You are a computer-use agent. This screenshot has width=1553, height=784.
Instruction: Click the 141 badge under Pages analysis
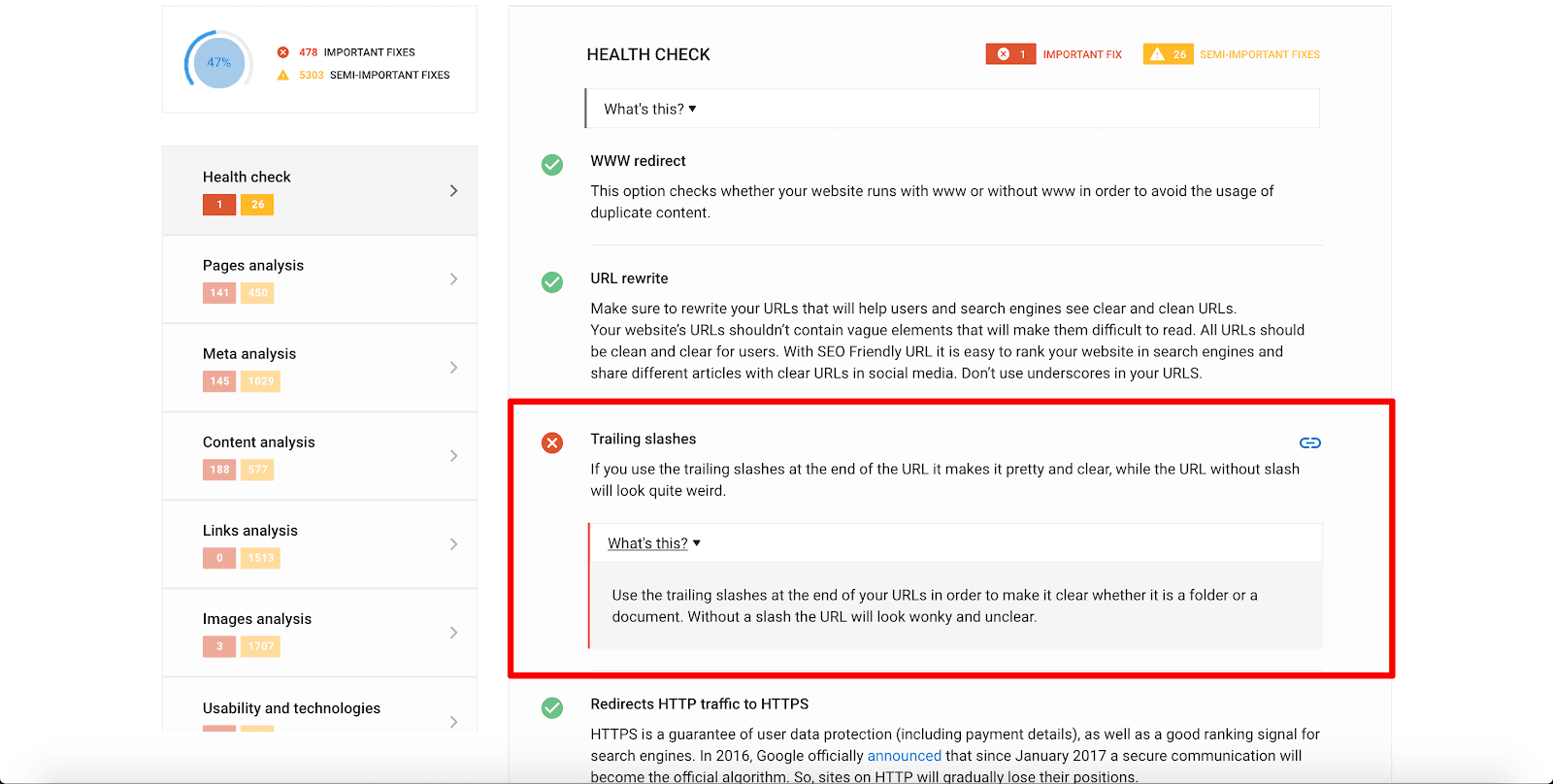219,293
